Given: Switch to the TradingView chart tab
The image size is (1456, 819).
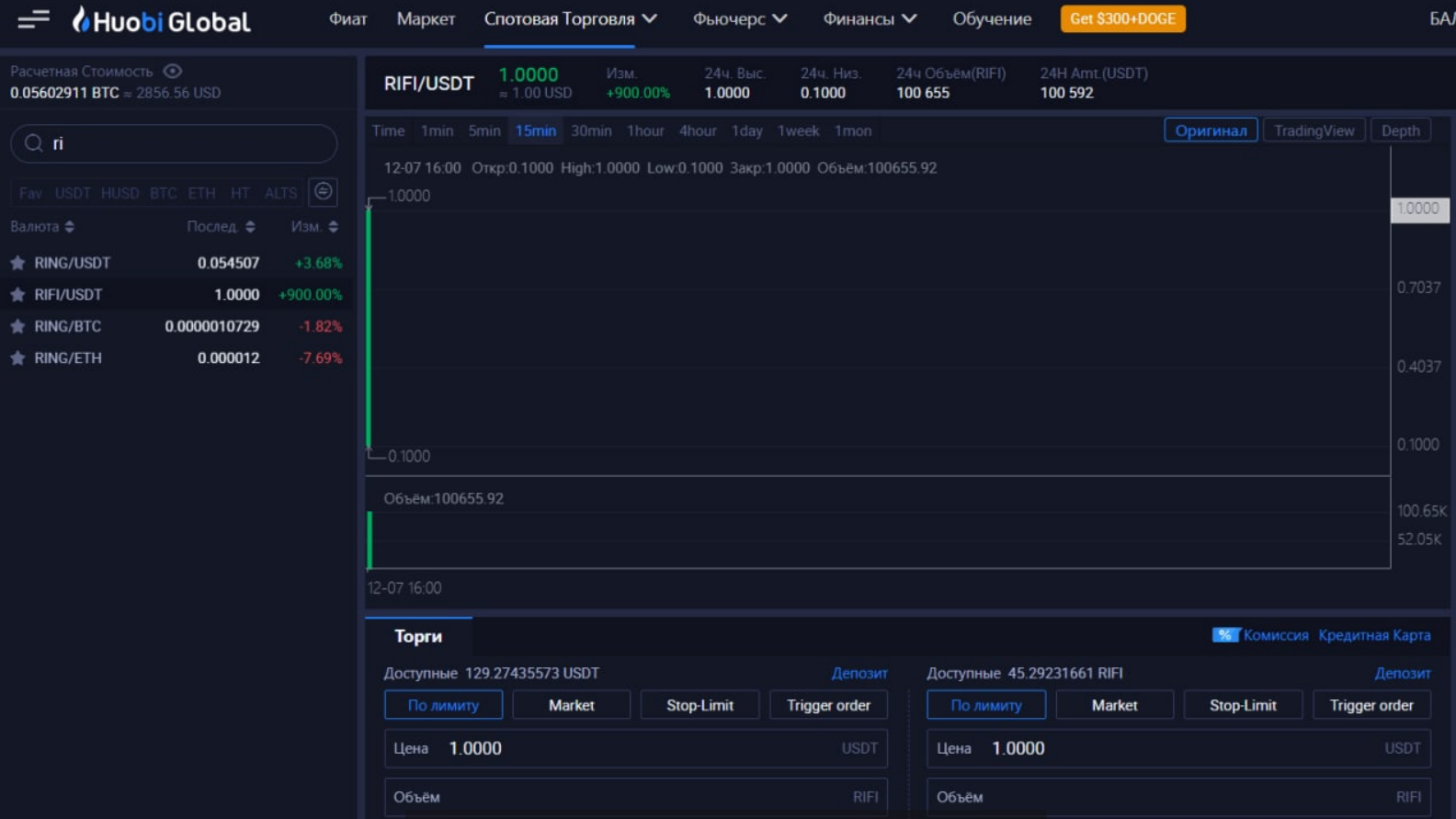Looking at the screenshot, I should tap(1314, 131).
